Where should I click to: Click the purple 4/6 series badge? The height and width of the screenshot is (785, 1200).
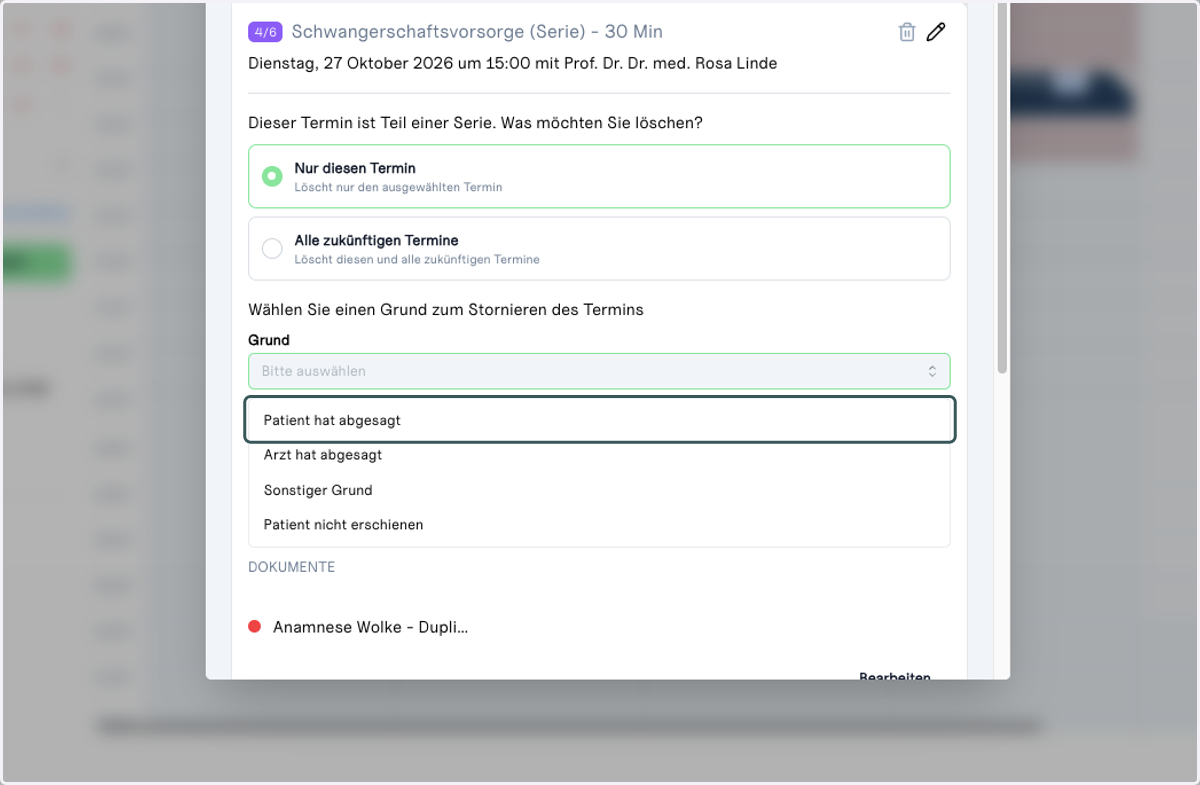point(266,32)
